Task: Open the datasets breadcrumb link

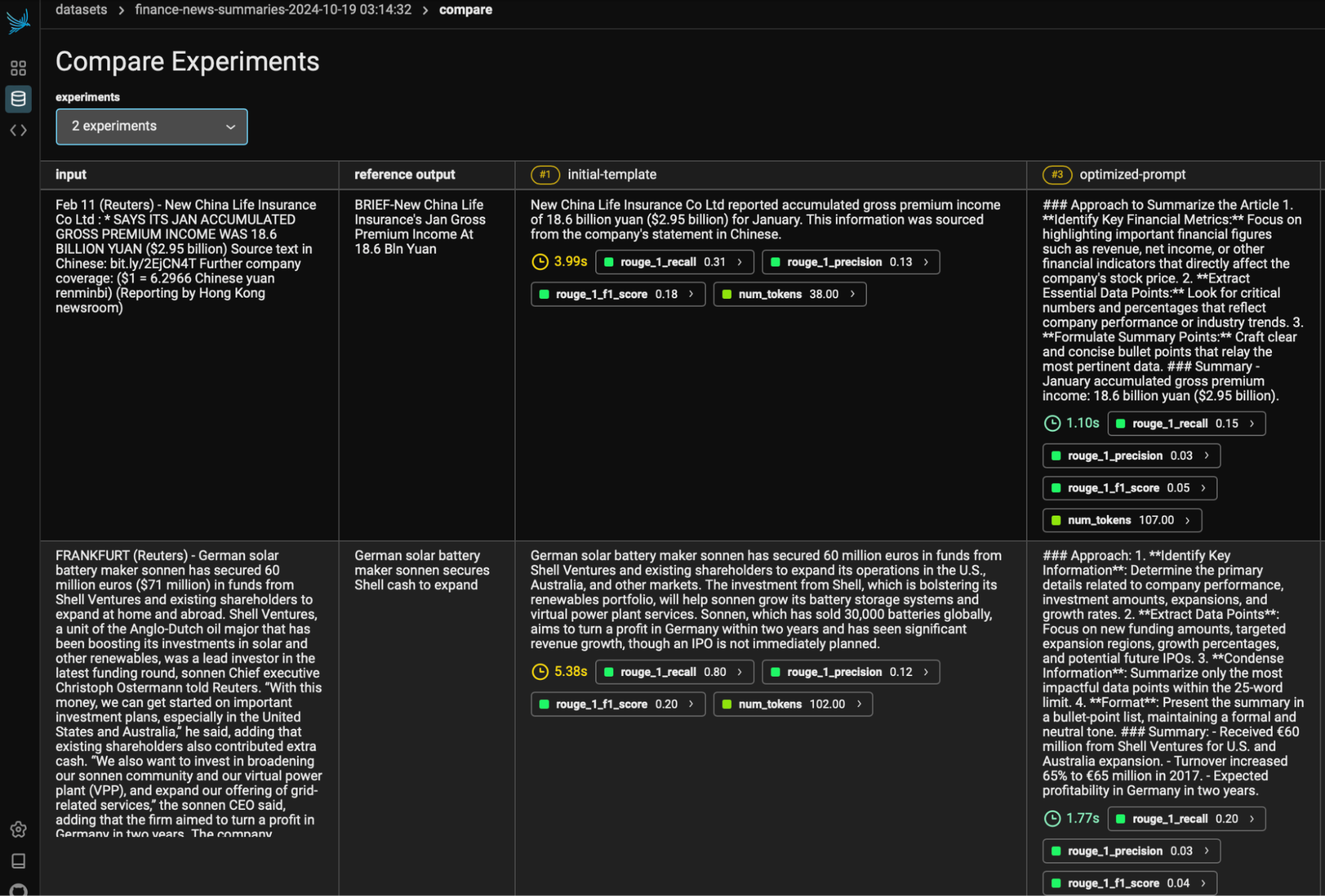Action: tap(81, 9)
